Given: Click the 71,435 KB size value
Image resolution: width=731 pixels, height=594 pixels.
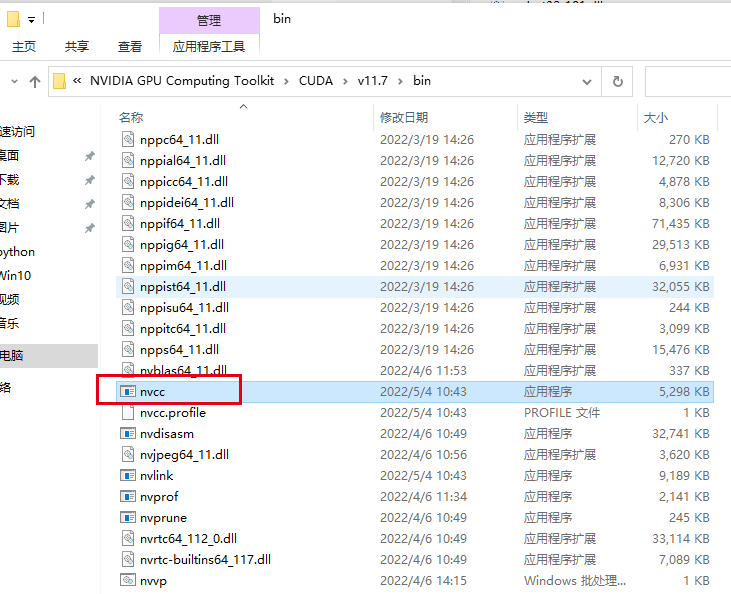Looking at the screenshot, I should point(681,224).
